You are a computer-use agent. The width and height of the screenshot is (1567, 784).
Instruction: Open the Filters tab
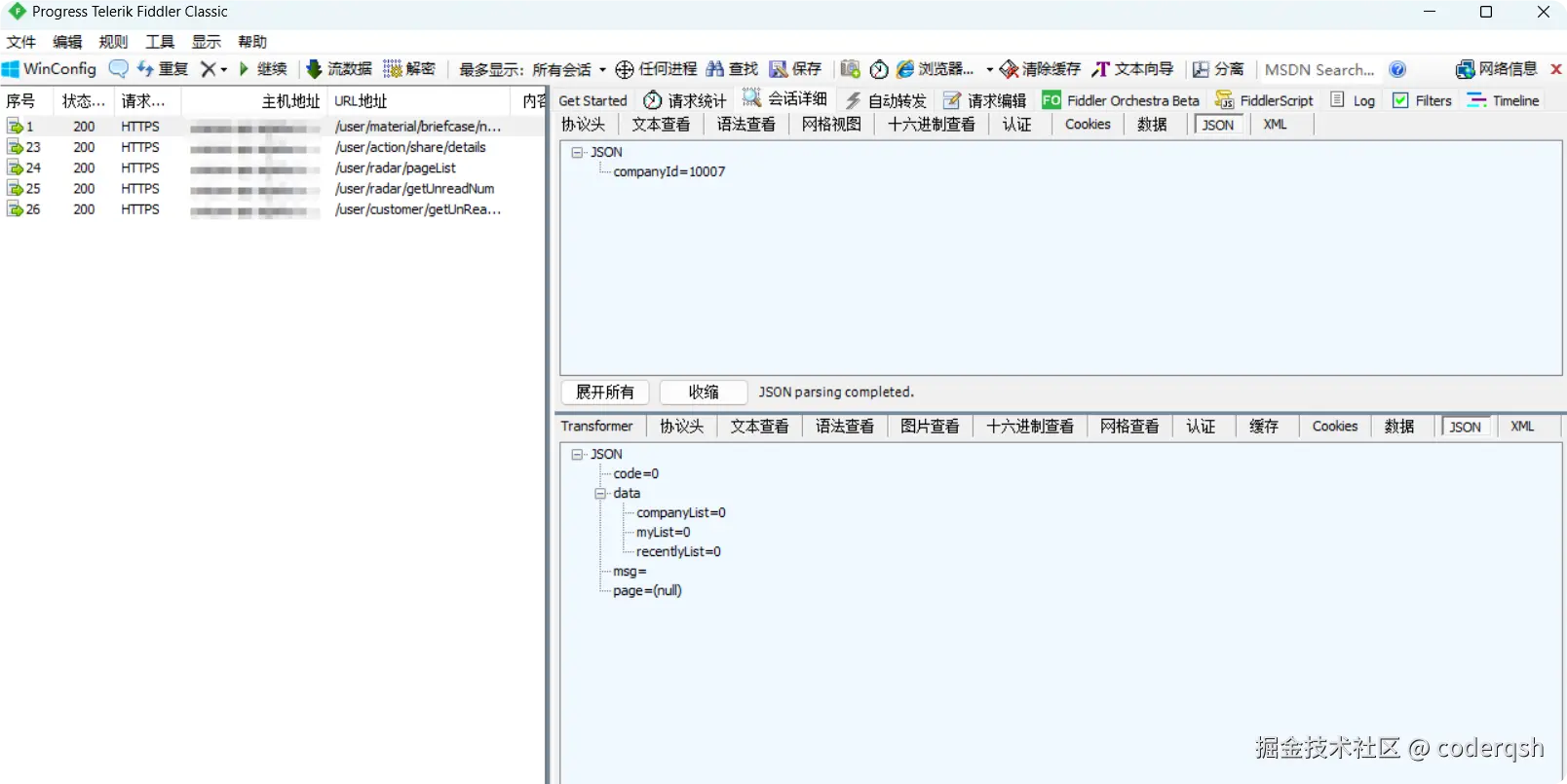tap(1423, 100)
